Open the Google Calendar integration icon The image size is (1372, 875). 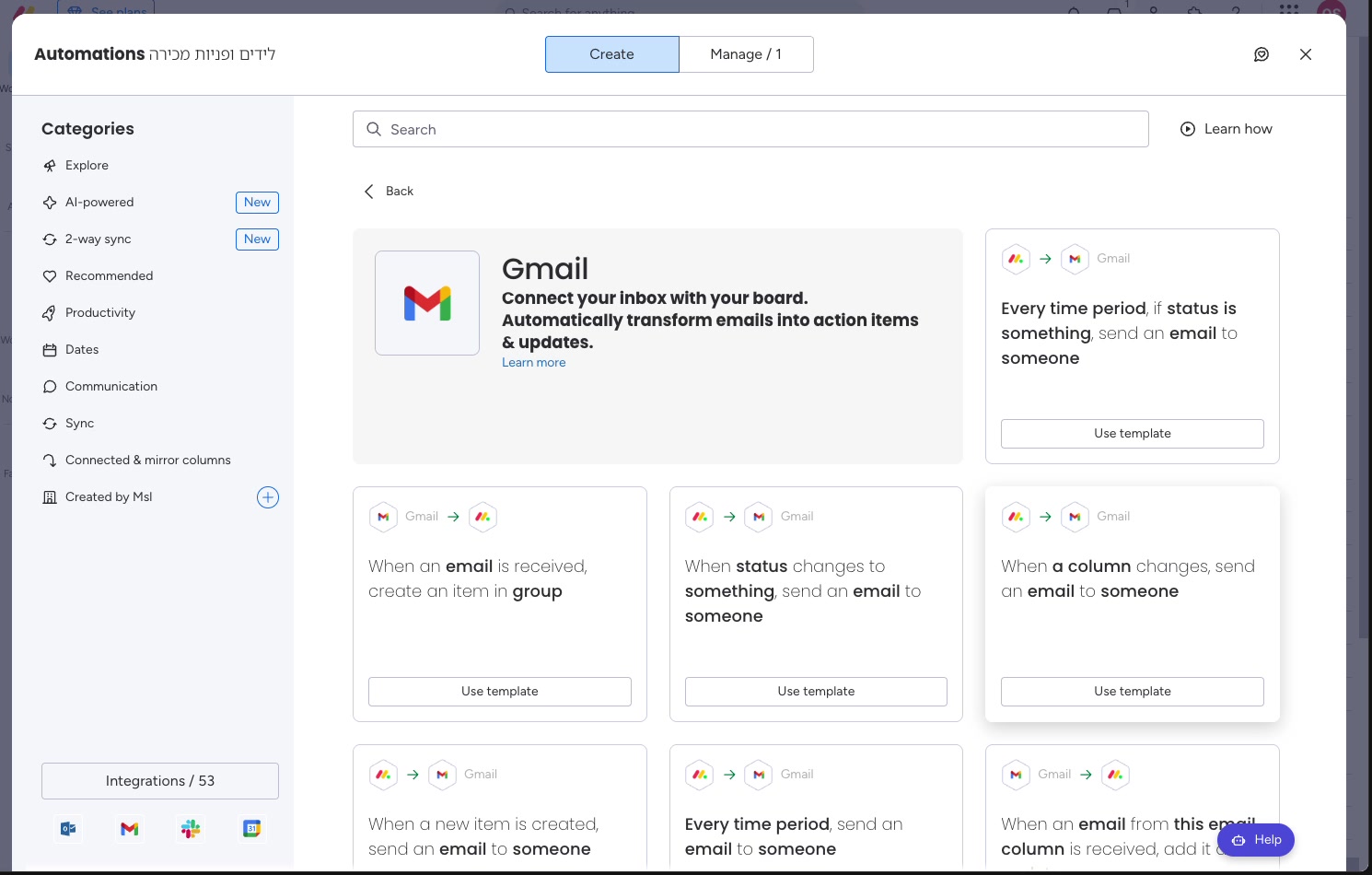click(251, 829)
